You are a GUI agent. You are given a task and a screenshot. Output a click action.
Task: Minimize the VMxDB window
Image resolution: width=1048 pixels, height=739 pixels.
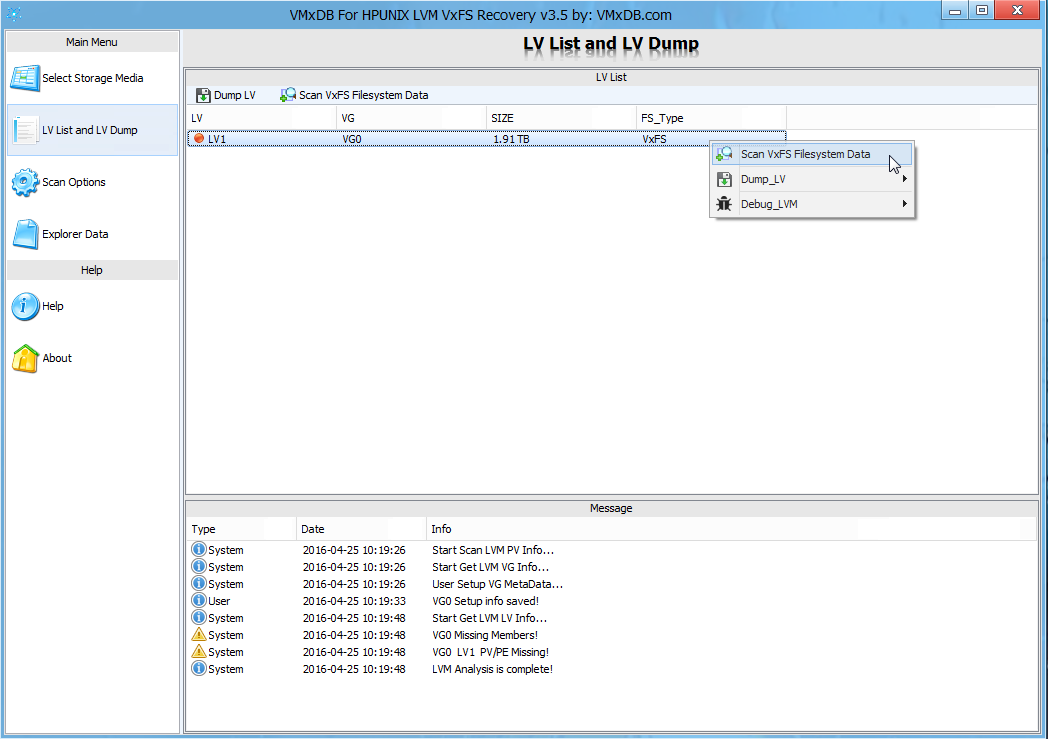955,11
